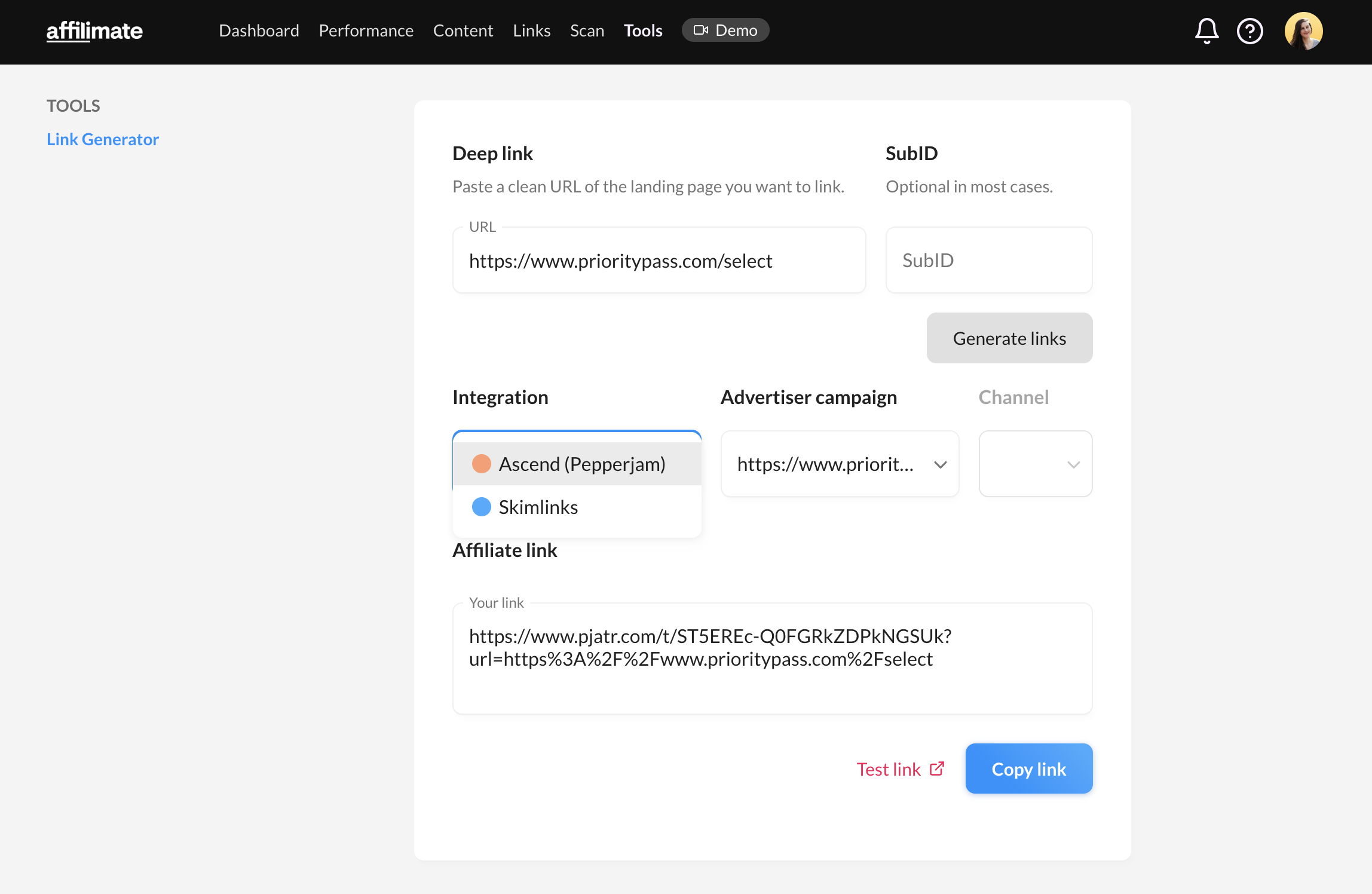
Task: Click inside the SubID input field
Action: coord(988,260)
